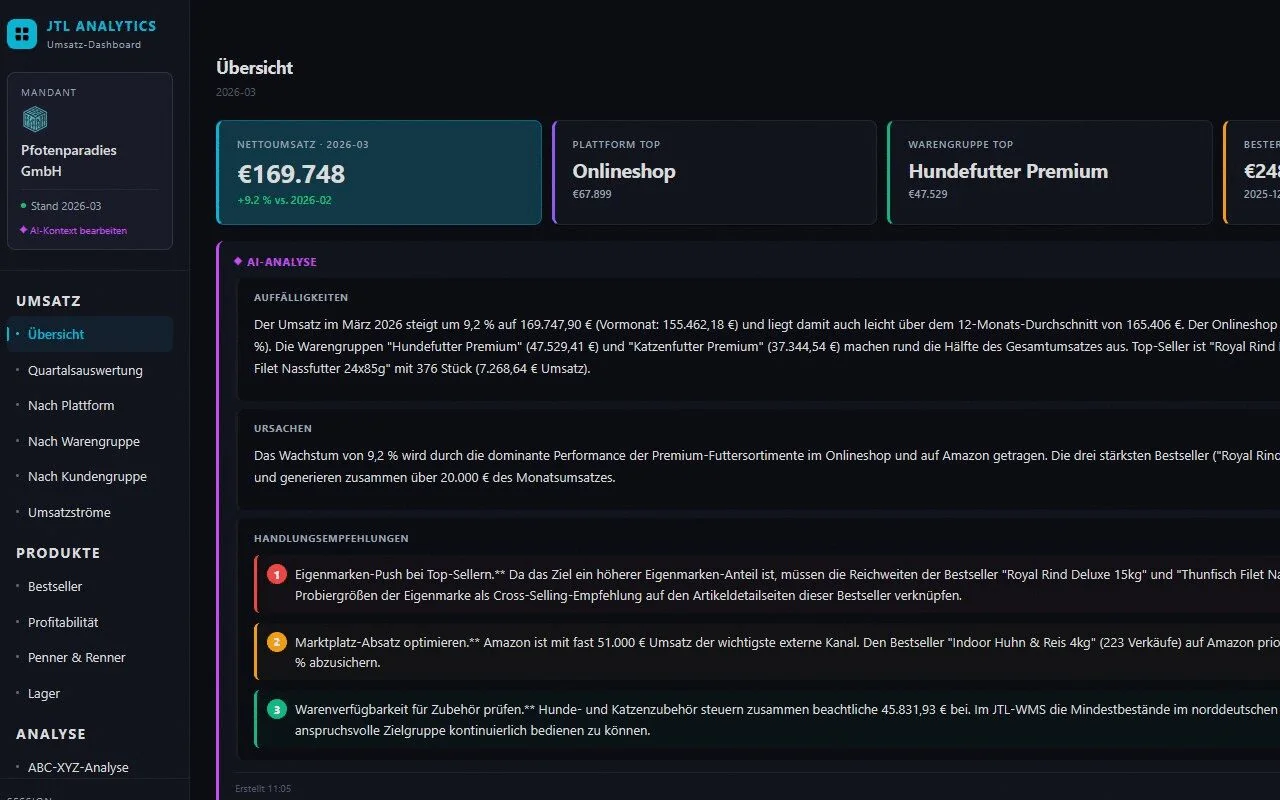Click the green badge 3 on the Warenverfügbarkeit recommendation
The image size is (1280, 800).
[277, 709]
